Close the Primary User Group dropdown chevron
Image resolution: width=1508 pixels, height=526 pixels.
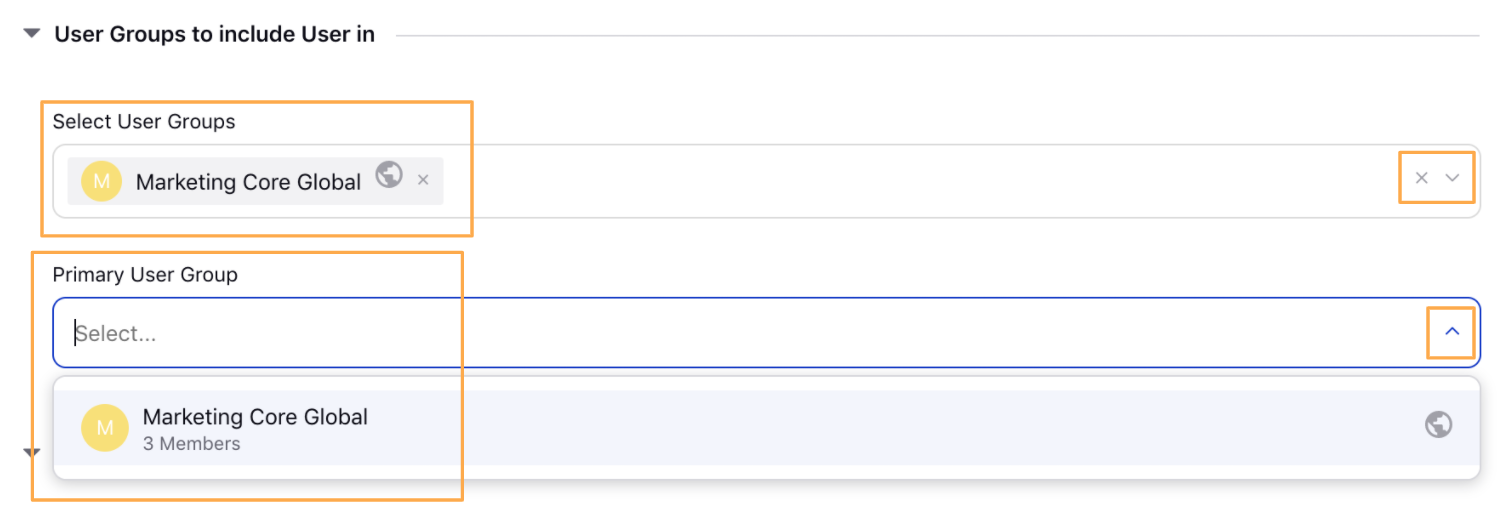tap(1453, 331)
